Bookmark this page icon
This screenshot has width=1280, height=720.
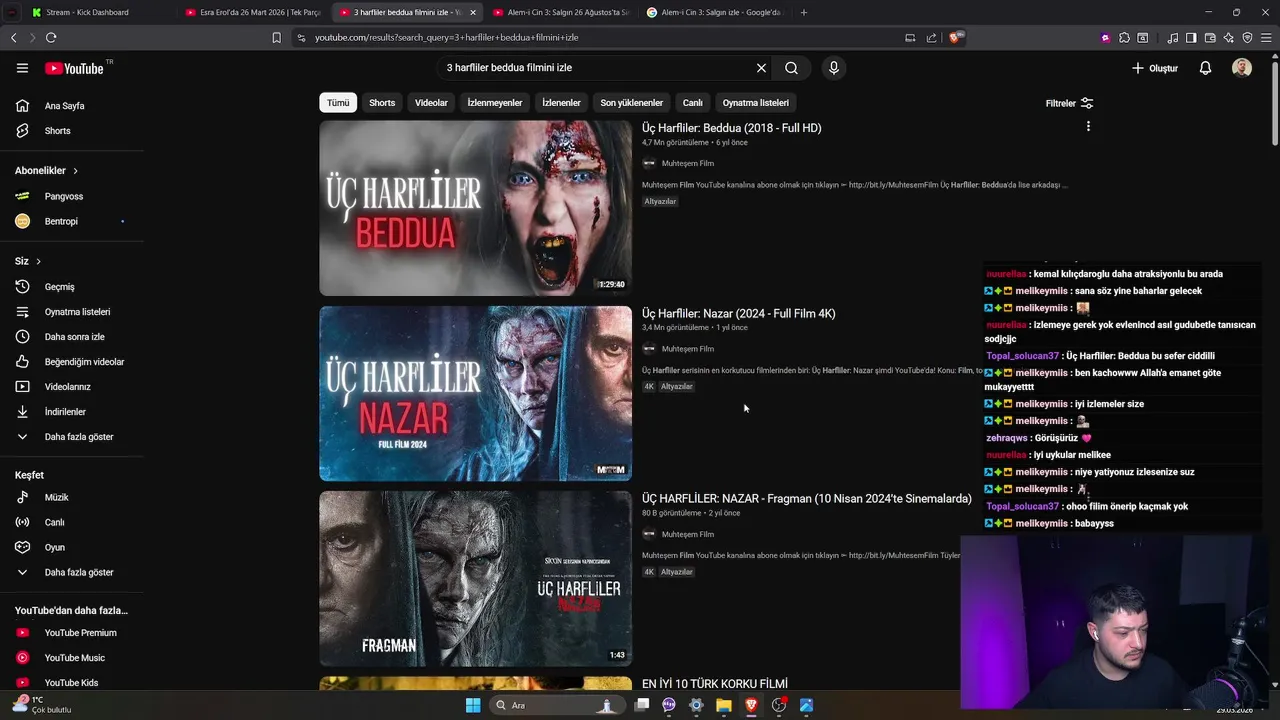277,37
